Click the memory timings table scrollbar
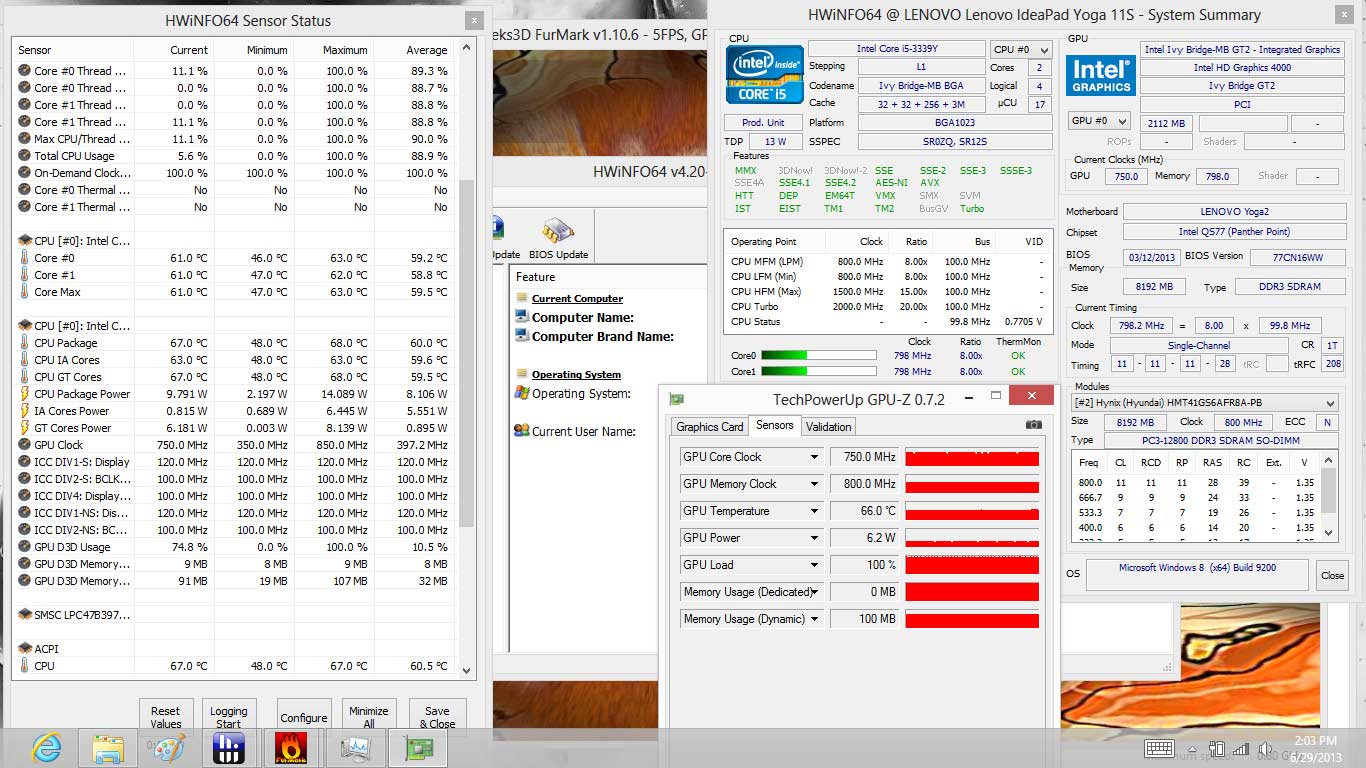The width and height of the screenshot is (1366, 768). click(1329, 496)
